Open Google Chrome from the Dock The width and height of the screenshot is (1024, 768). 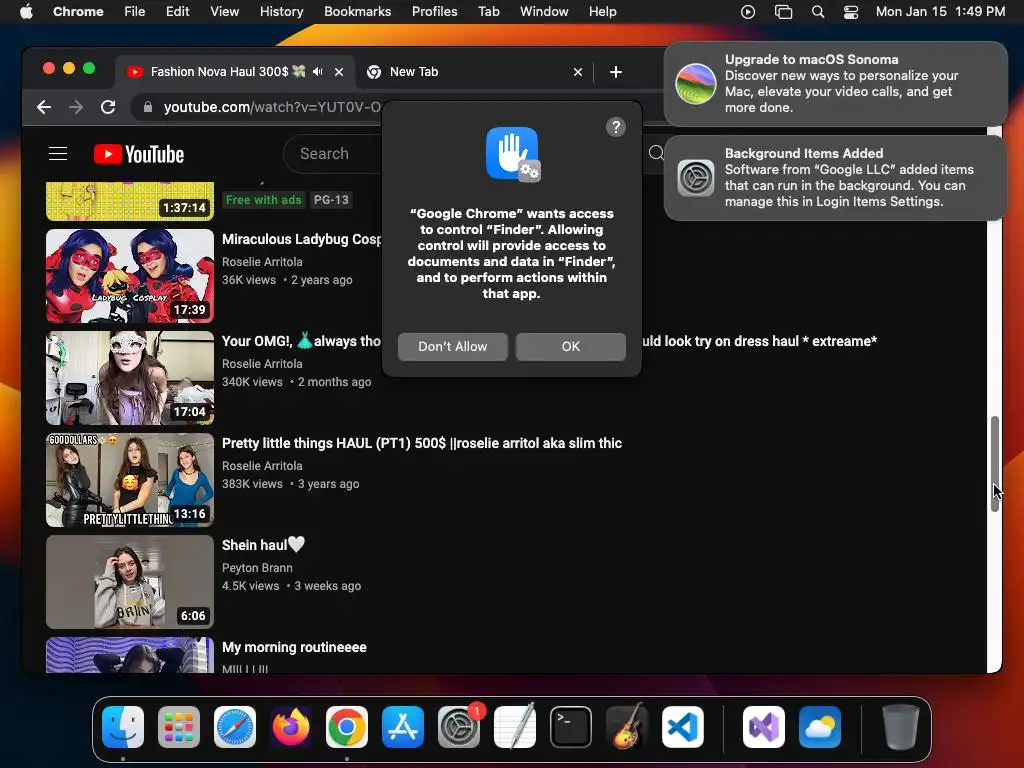tap(347, 727)
